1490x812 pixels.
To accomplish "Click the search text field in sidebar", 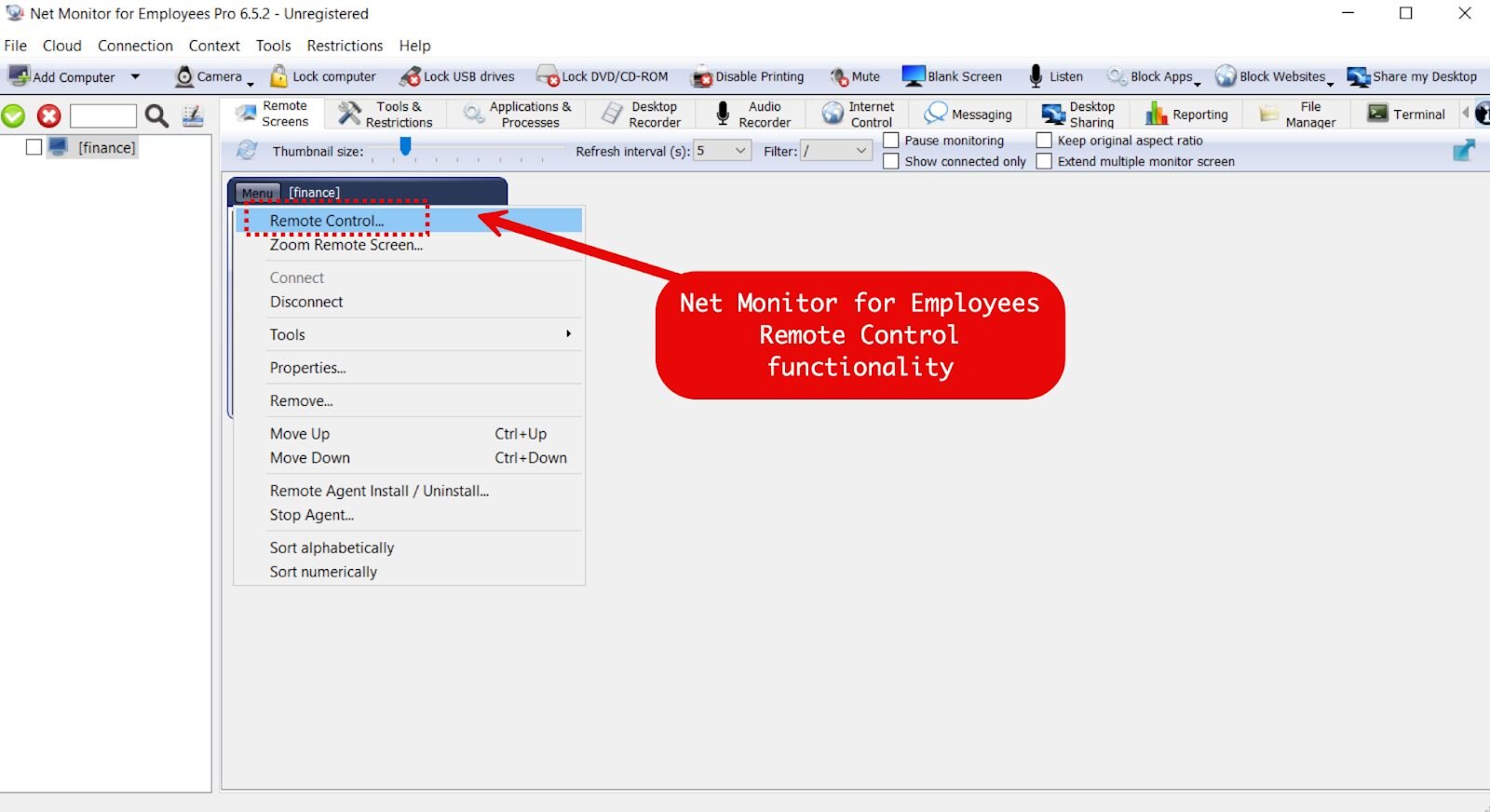I will coord(103,115).
